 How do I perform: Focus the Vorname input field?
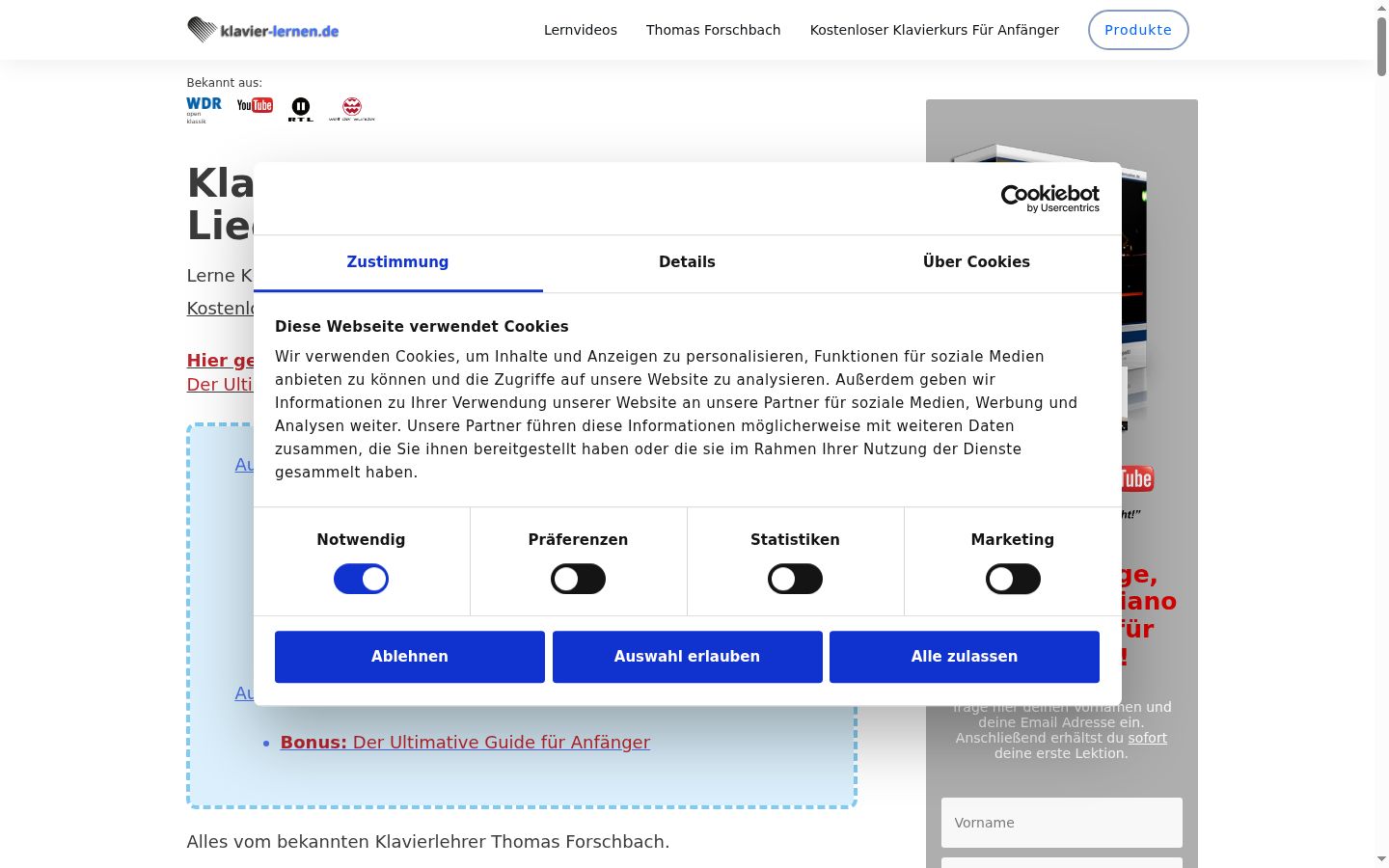[x=1062, y=823]
